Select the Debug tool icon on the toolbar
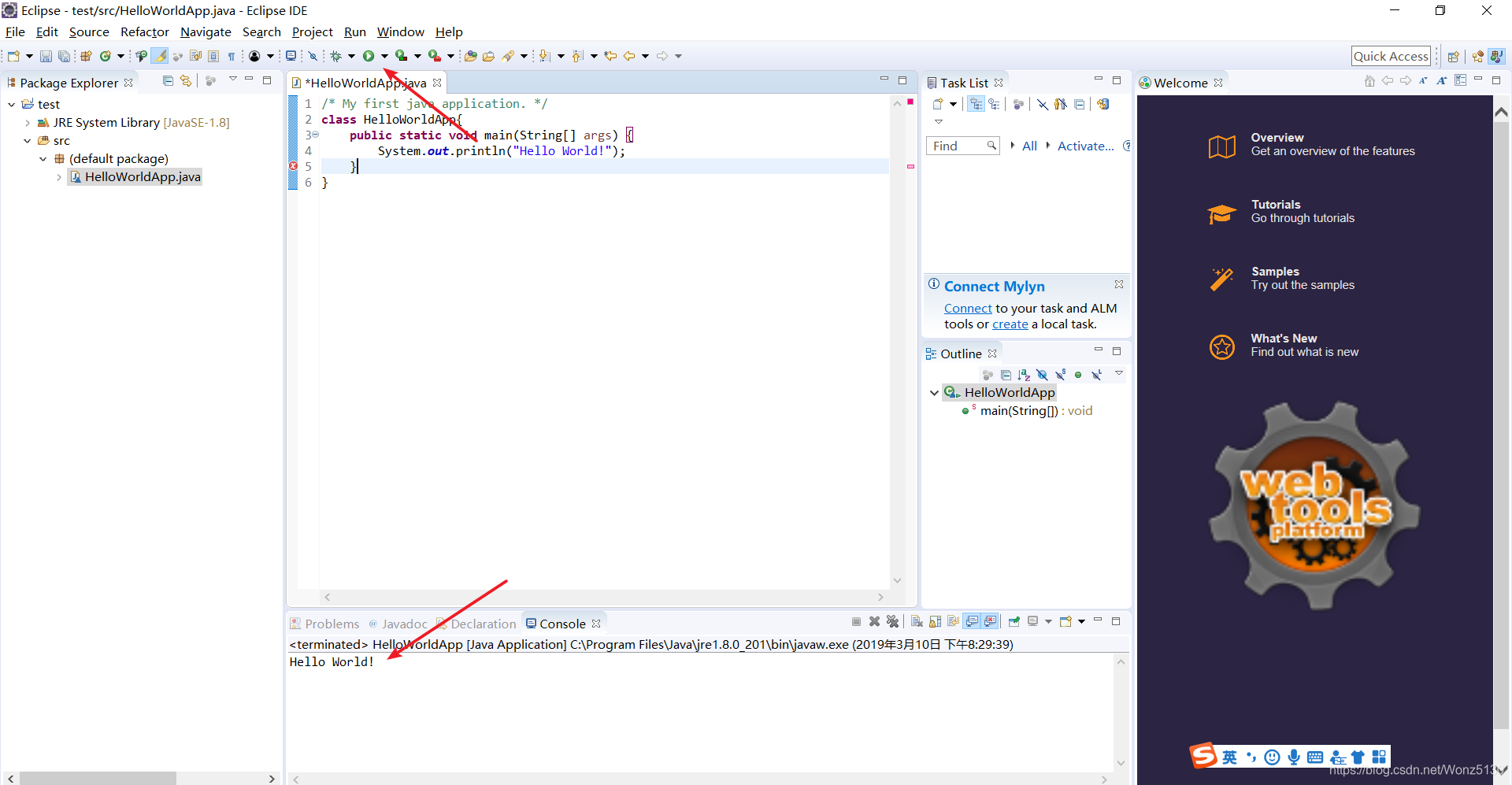 click(x=335, y=55)
